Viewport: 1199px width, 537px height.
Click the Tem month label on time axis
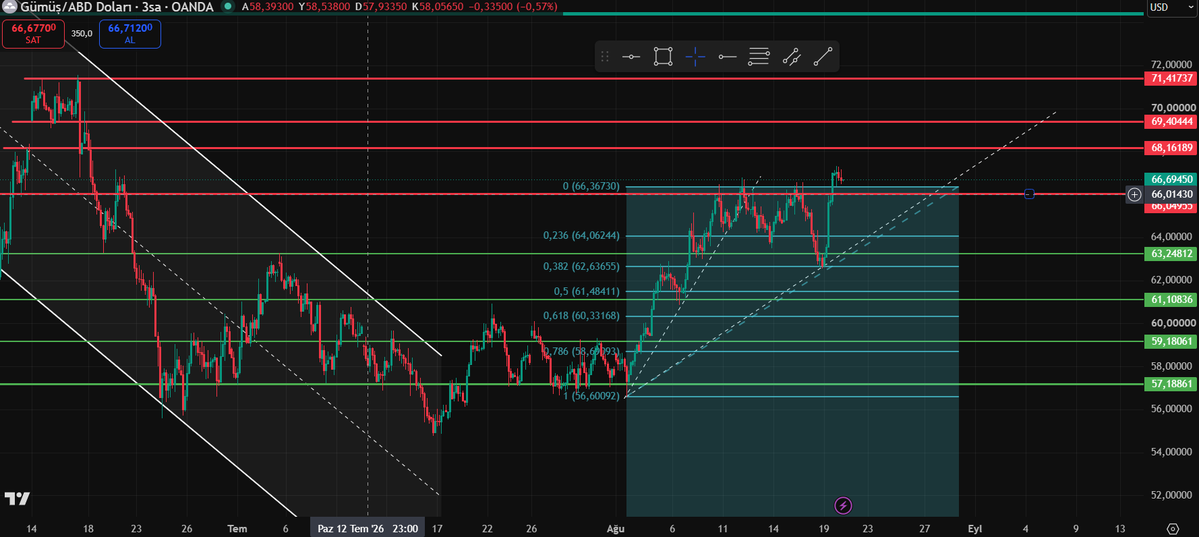(237, 529)
